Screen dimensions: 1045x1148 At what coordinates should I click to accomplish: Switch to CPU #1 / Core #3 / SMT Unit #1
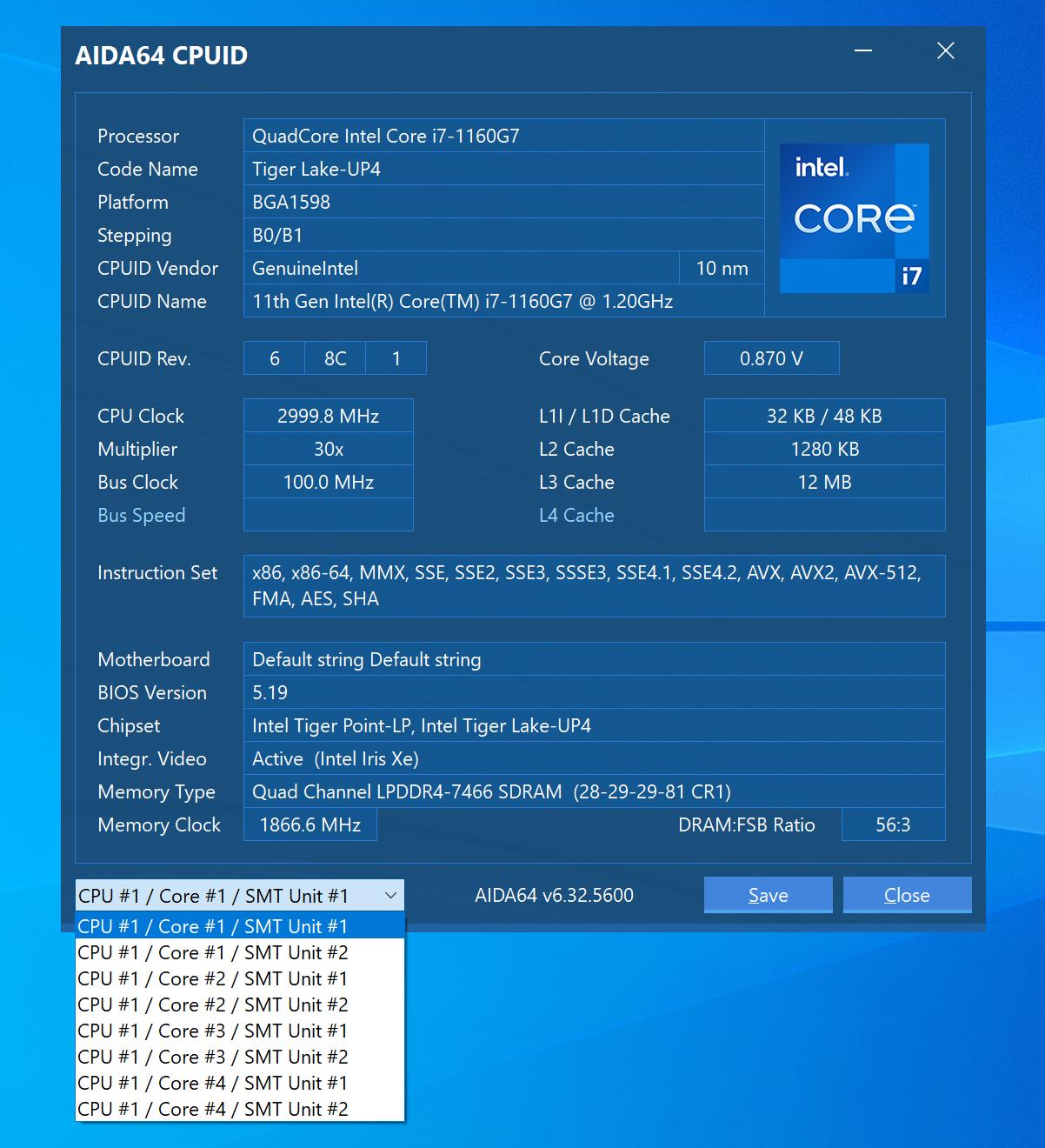pyautogui.click(x=240, y=1031)
